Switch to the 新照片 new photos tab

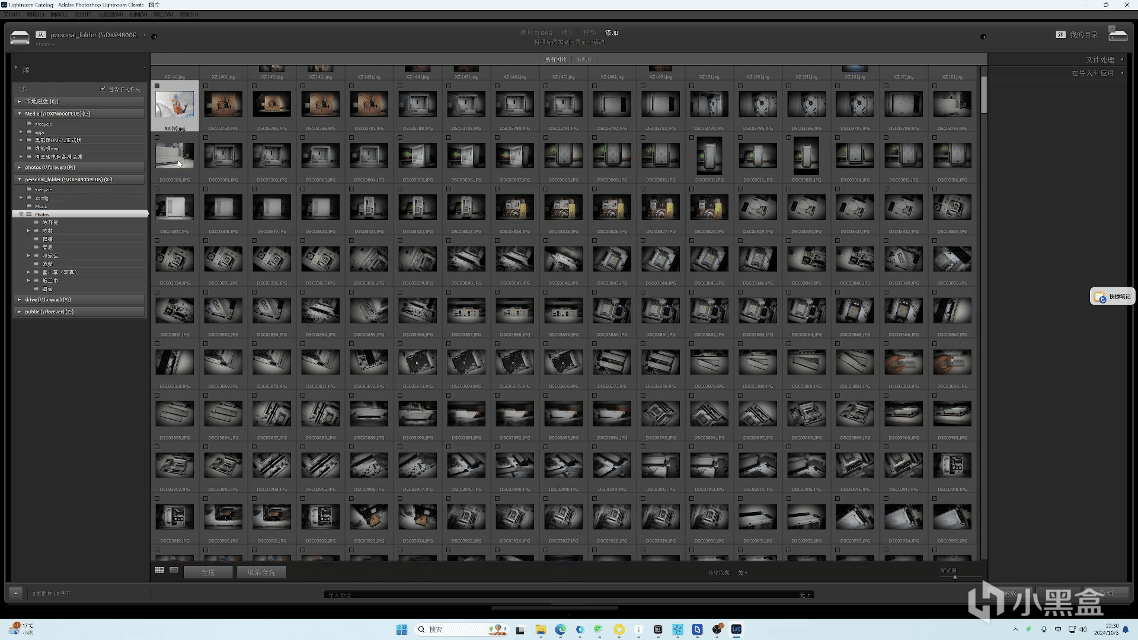point(584,60)
